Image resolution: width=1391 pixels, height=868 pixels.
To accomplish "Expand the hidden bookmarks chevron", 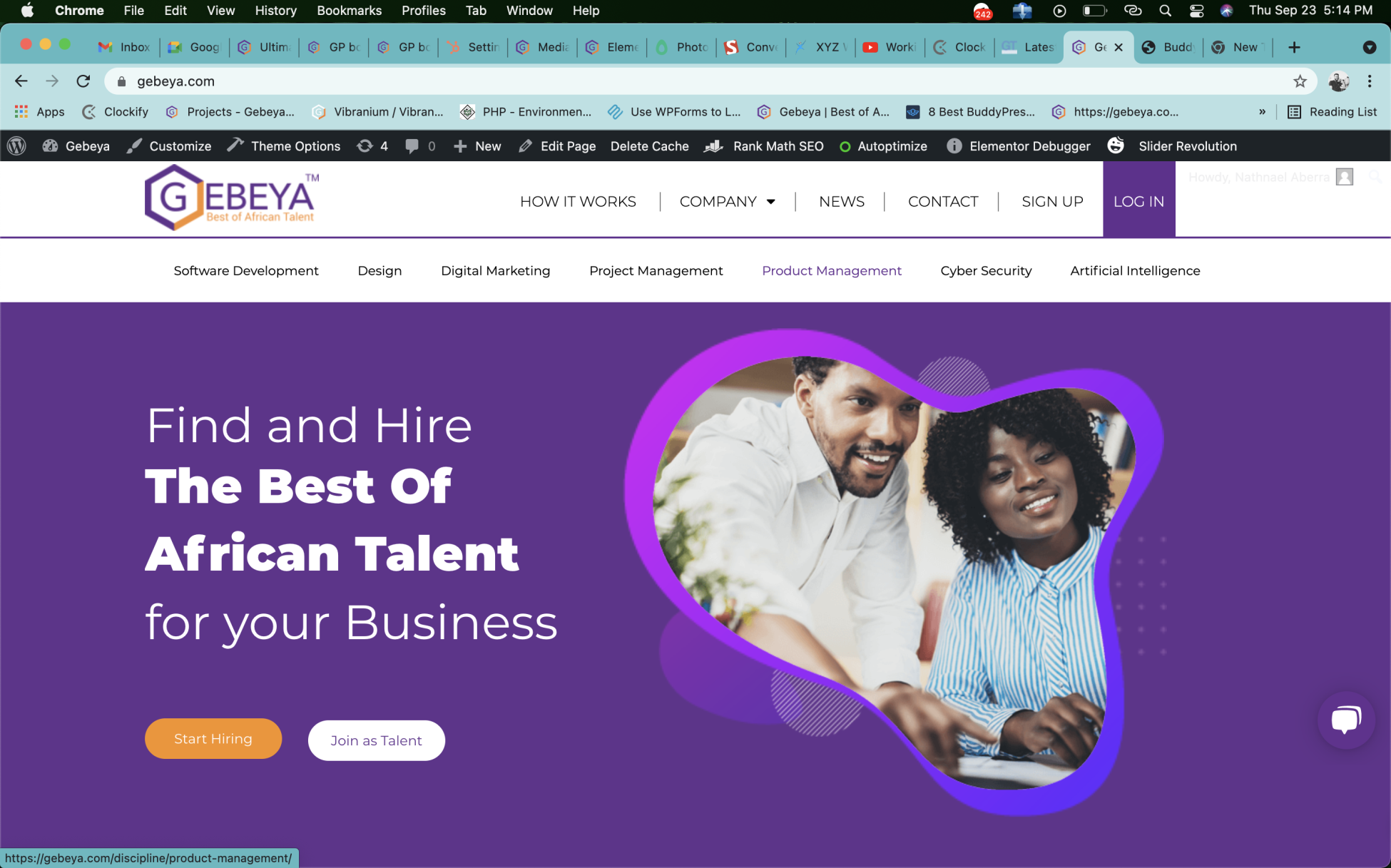I will pyautogui.click(x=1262, y=112).
